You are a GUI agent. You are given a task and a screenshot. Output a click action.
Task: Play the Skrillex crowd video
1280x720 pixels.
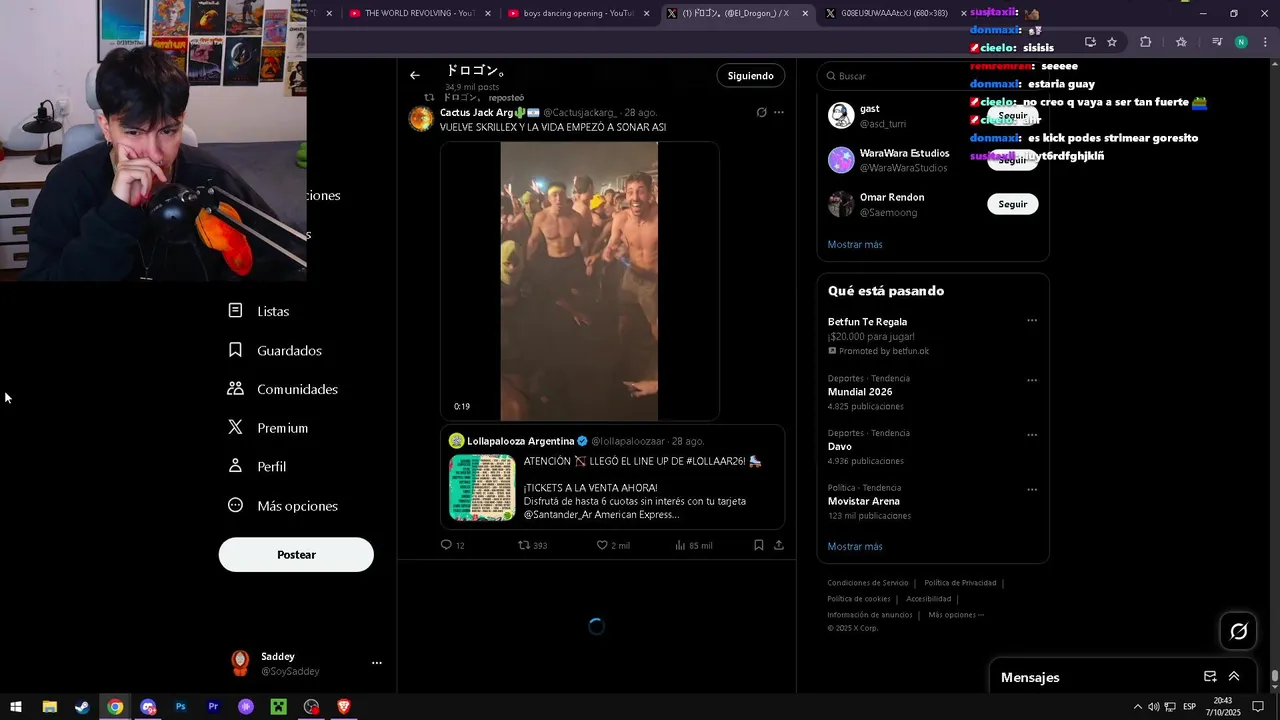(580, 281)
